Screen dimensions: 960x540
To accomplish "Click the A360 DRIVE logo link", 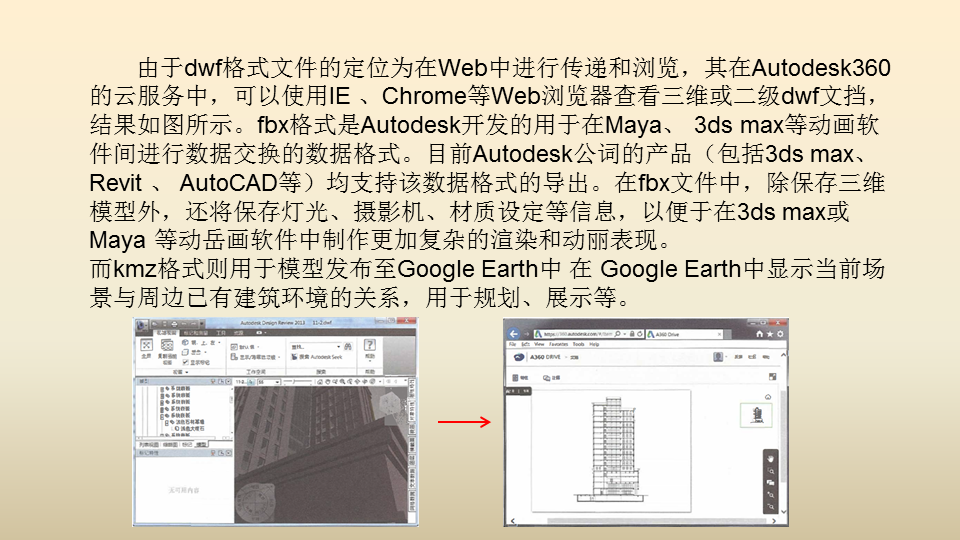I will (538, 357).
